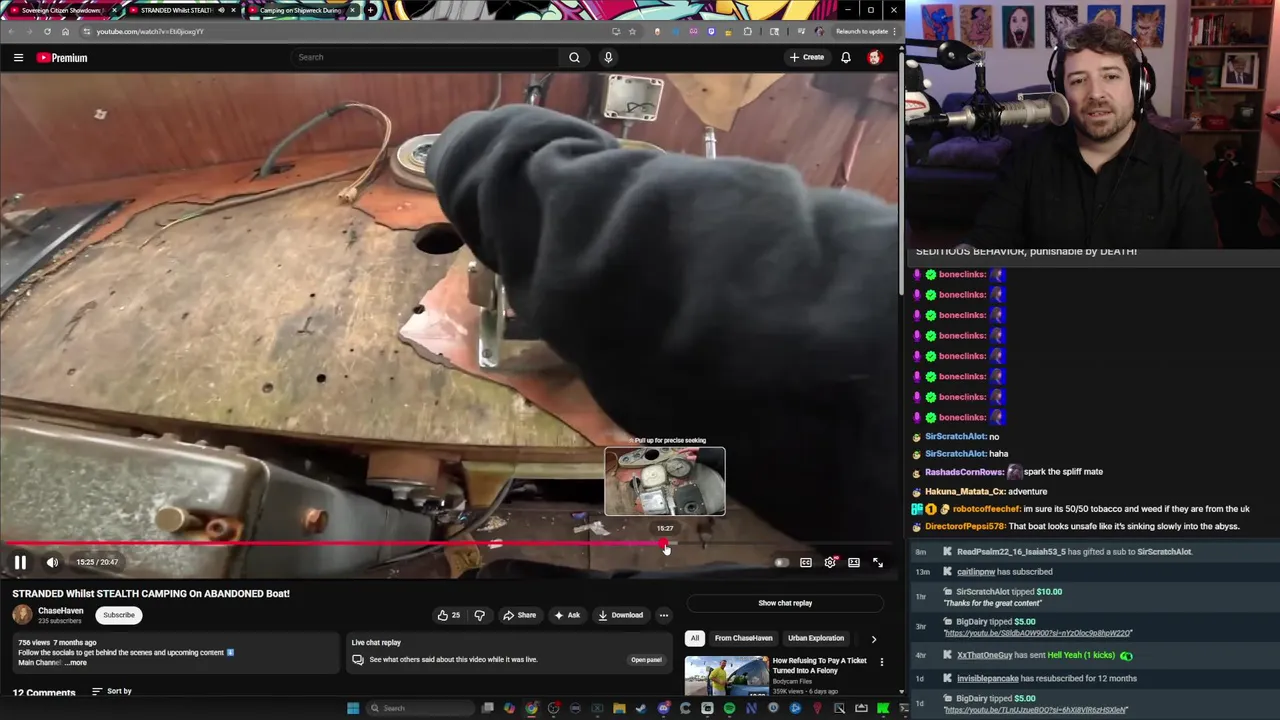Click the address bar URL
1280x720 pixels.
click(150, 31)
